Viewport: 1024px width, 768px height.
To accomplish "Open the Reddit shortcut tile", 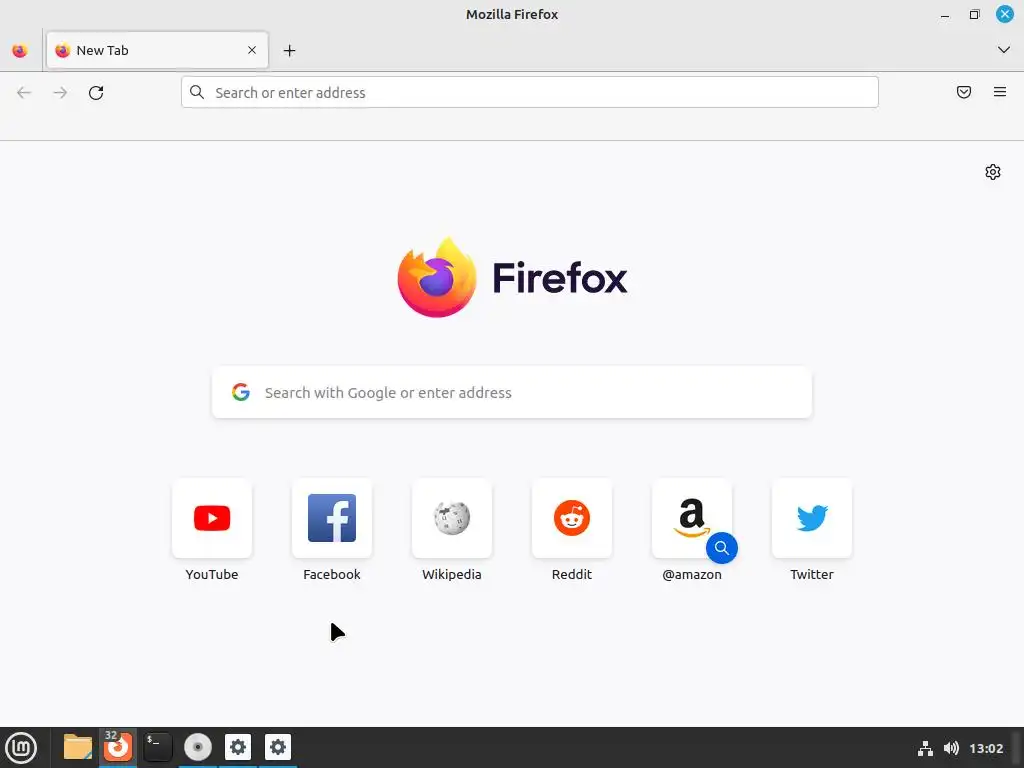I will (572, 518).
